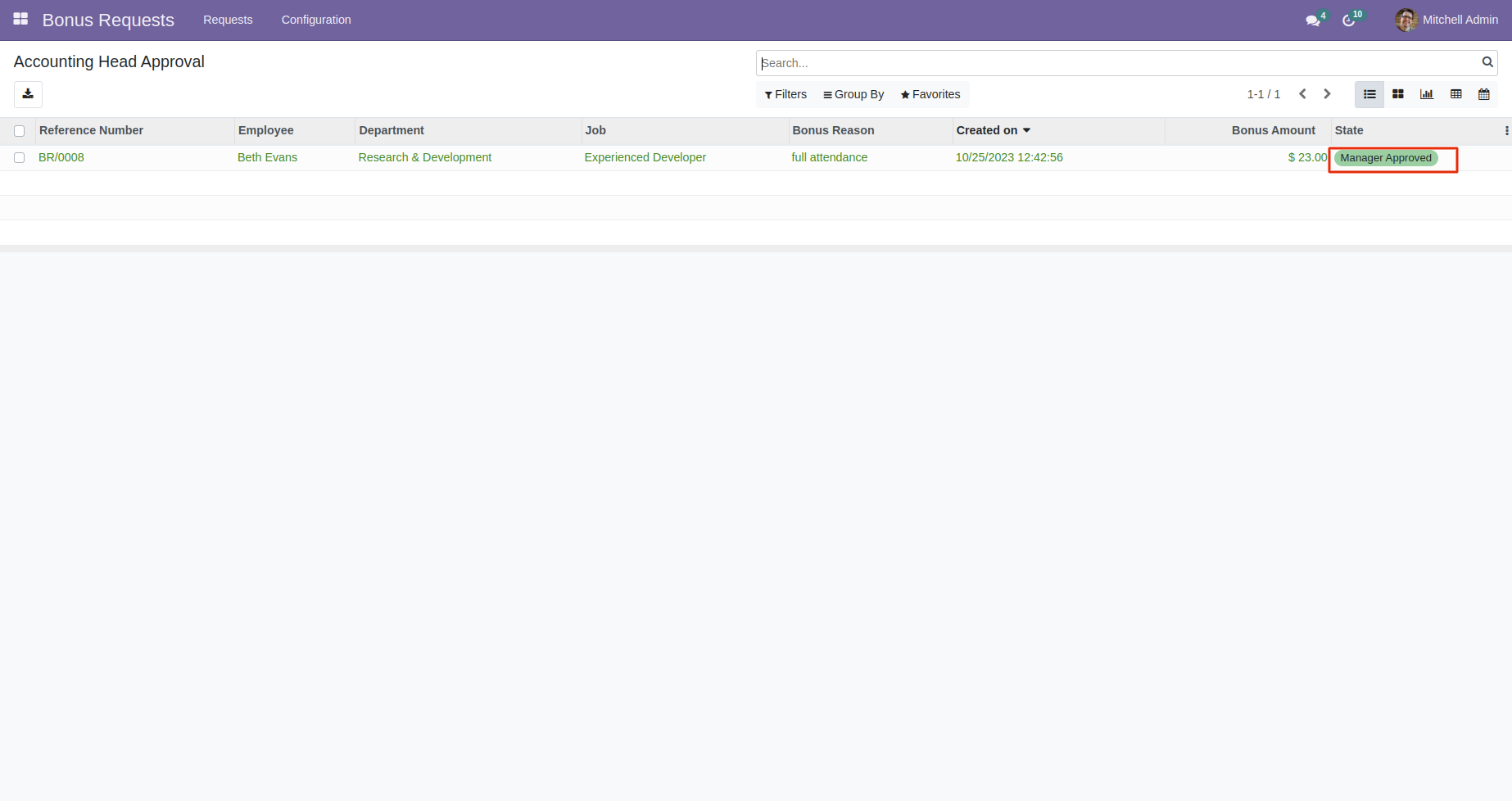This screenshot has height=801, width=1512.
Task: Switch to pivot table view
Action: 1455,94
